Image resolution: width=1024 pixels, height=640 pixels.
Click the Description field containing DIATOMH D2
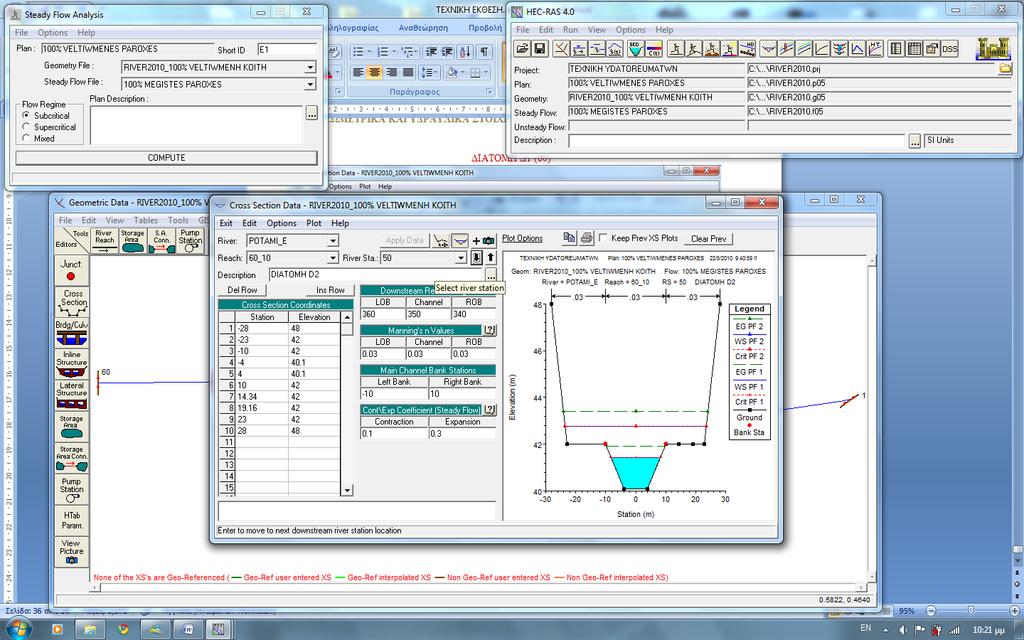point(376,275)
